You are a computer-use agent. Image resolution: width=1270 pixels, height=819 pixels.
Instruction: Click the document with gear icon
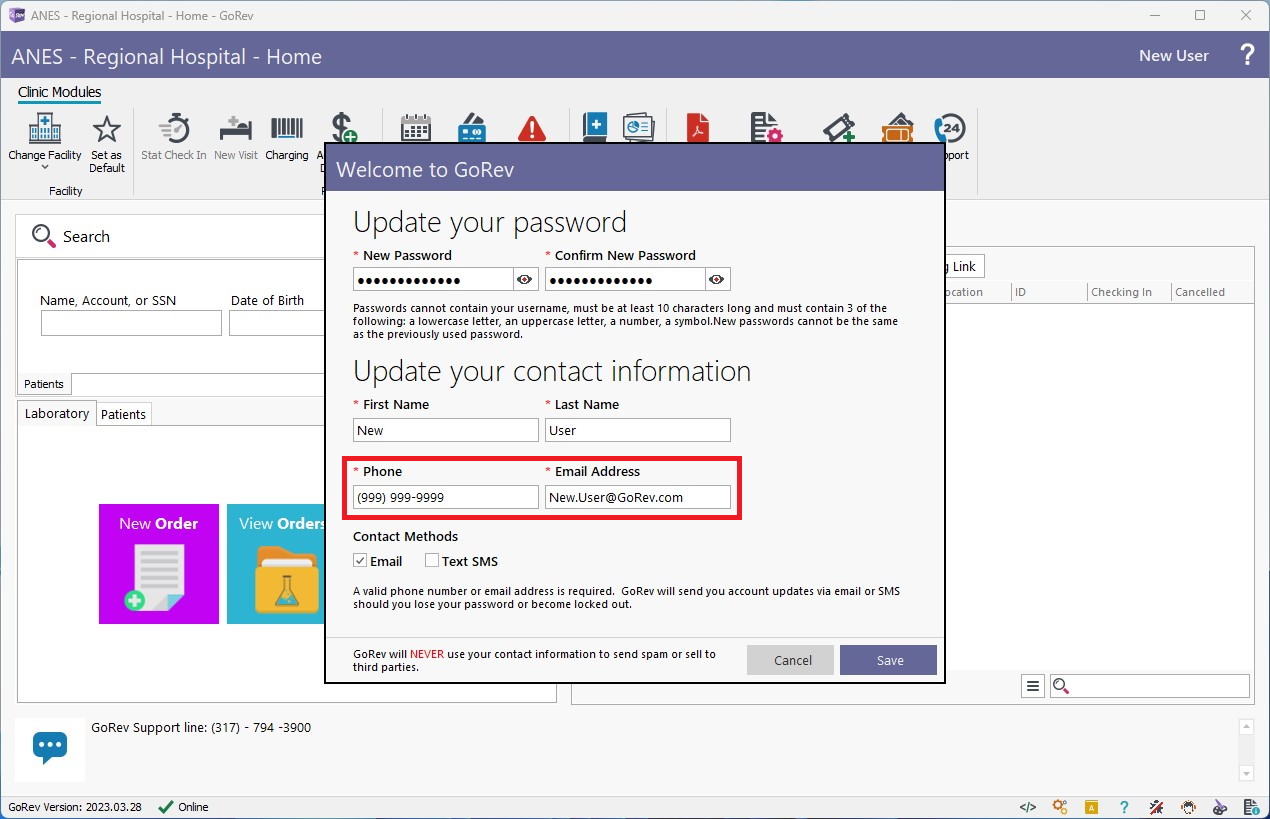coord(766,129)
